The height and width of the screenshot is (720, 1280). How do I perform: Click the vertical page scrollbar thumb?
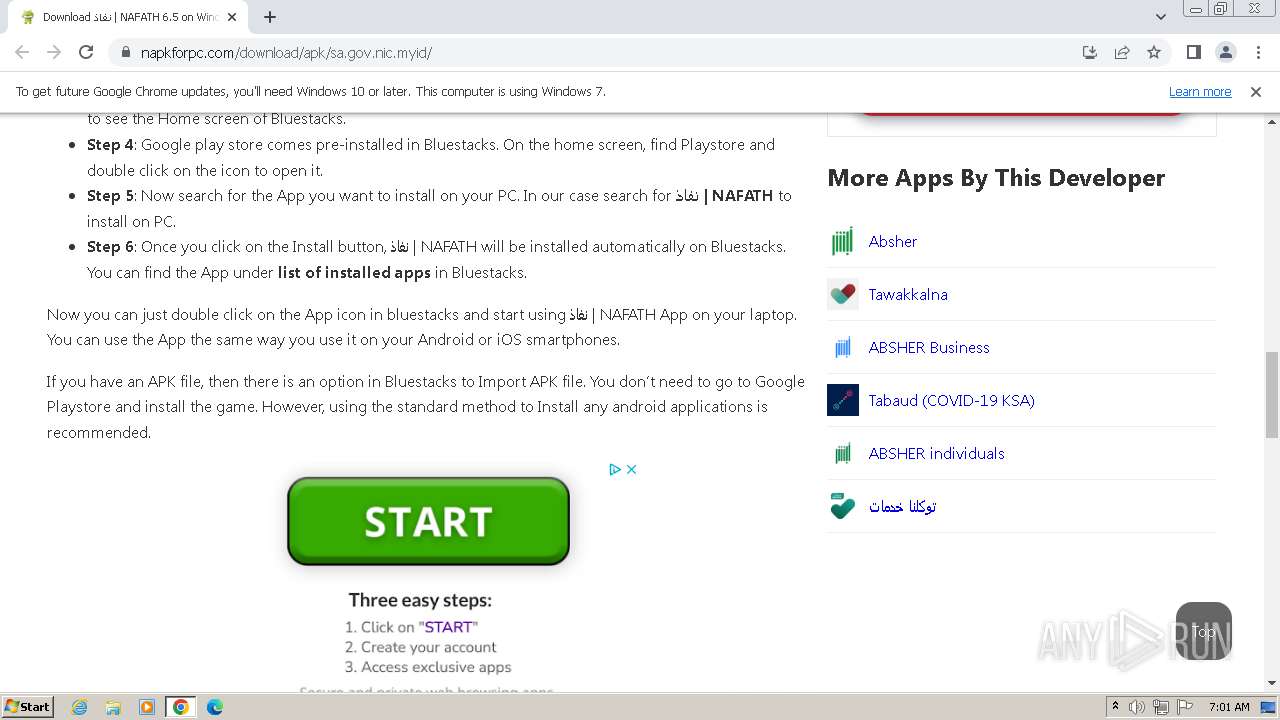coord(1271,395)
